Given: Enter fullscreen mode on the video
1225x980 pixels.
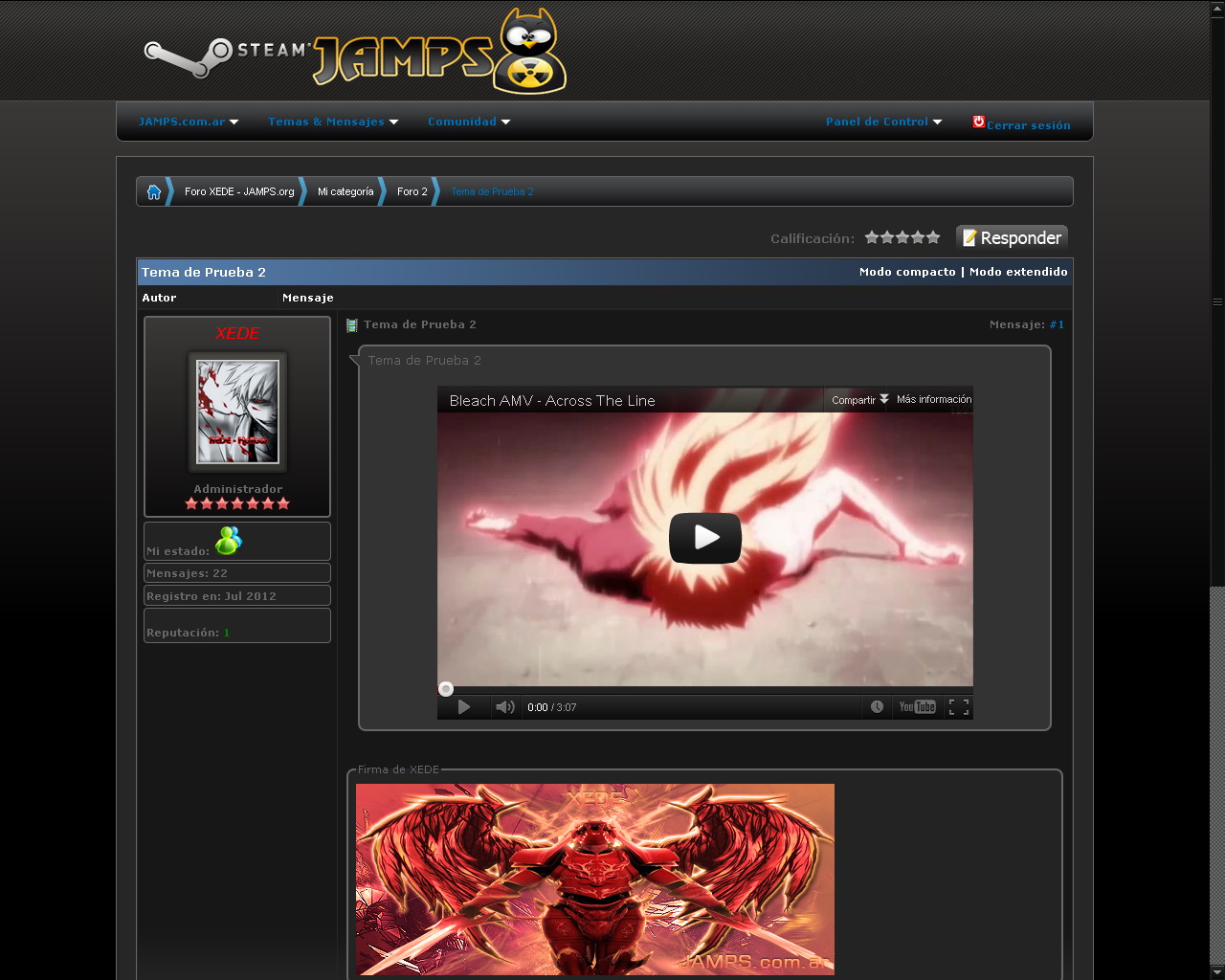Looking at the screenshot, I should (959, 707).
